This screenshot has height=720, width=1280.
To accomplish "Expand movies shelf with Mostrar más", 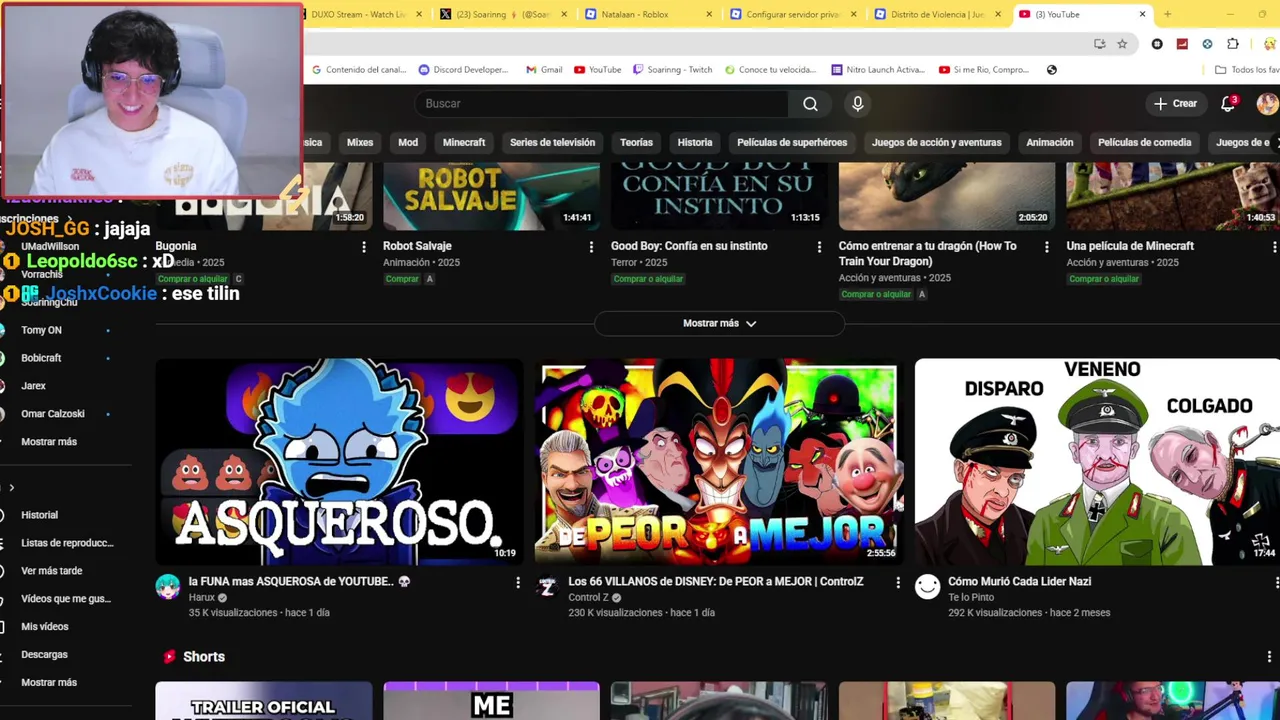I will click(x=719, y=323).
